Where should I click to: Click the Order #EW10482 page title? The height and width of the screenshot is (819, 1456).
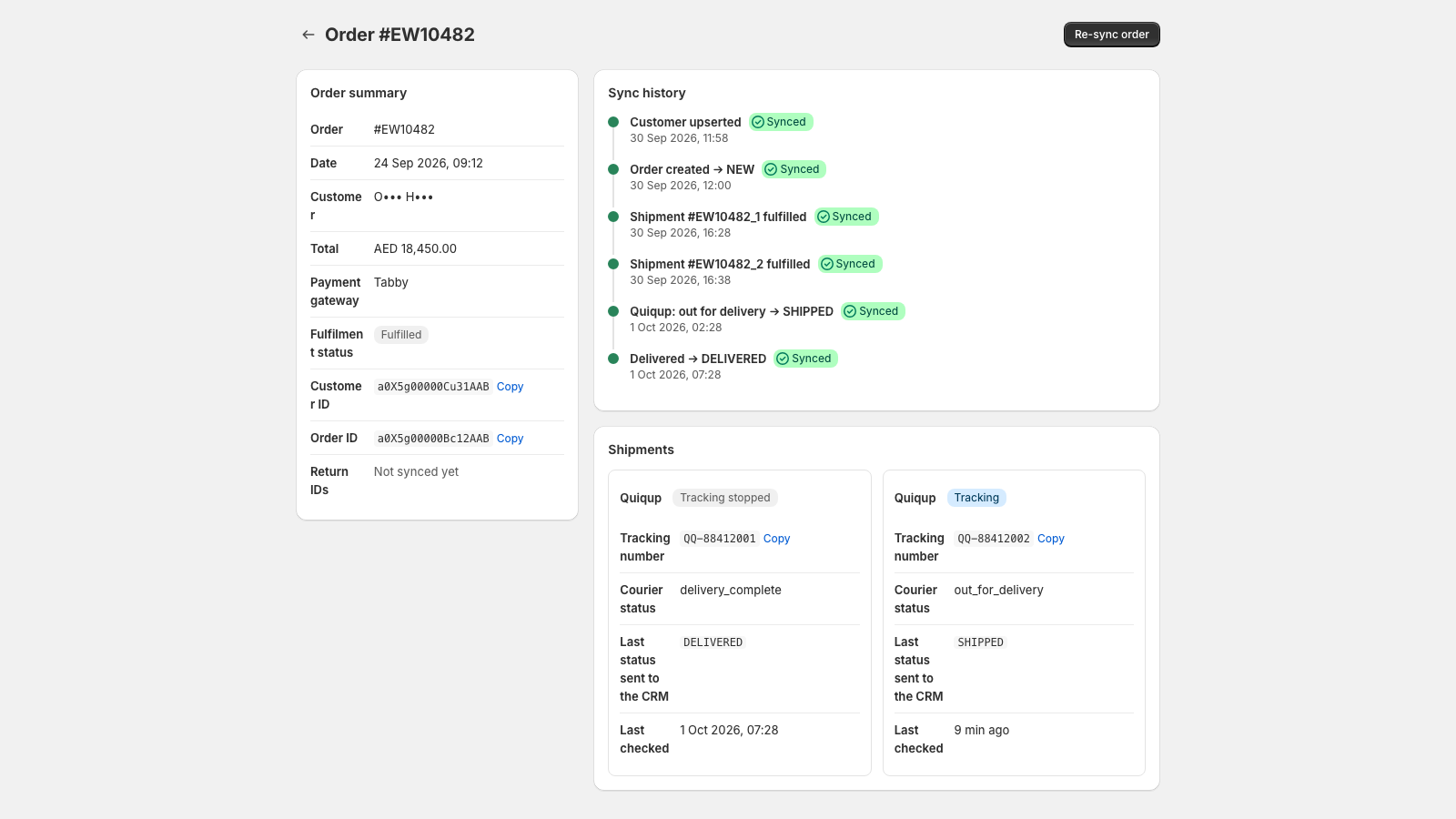pyautogui.click(x=399, y=35)
